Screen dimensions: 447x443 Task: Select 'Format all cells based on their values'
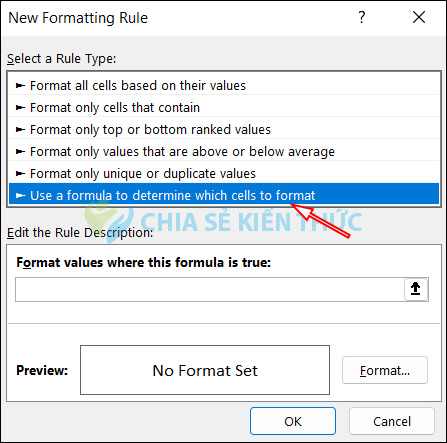click(x=224, y=86)
